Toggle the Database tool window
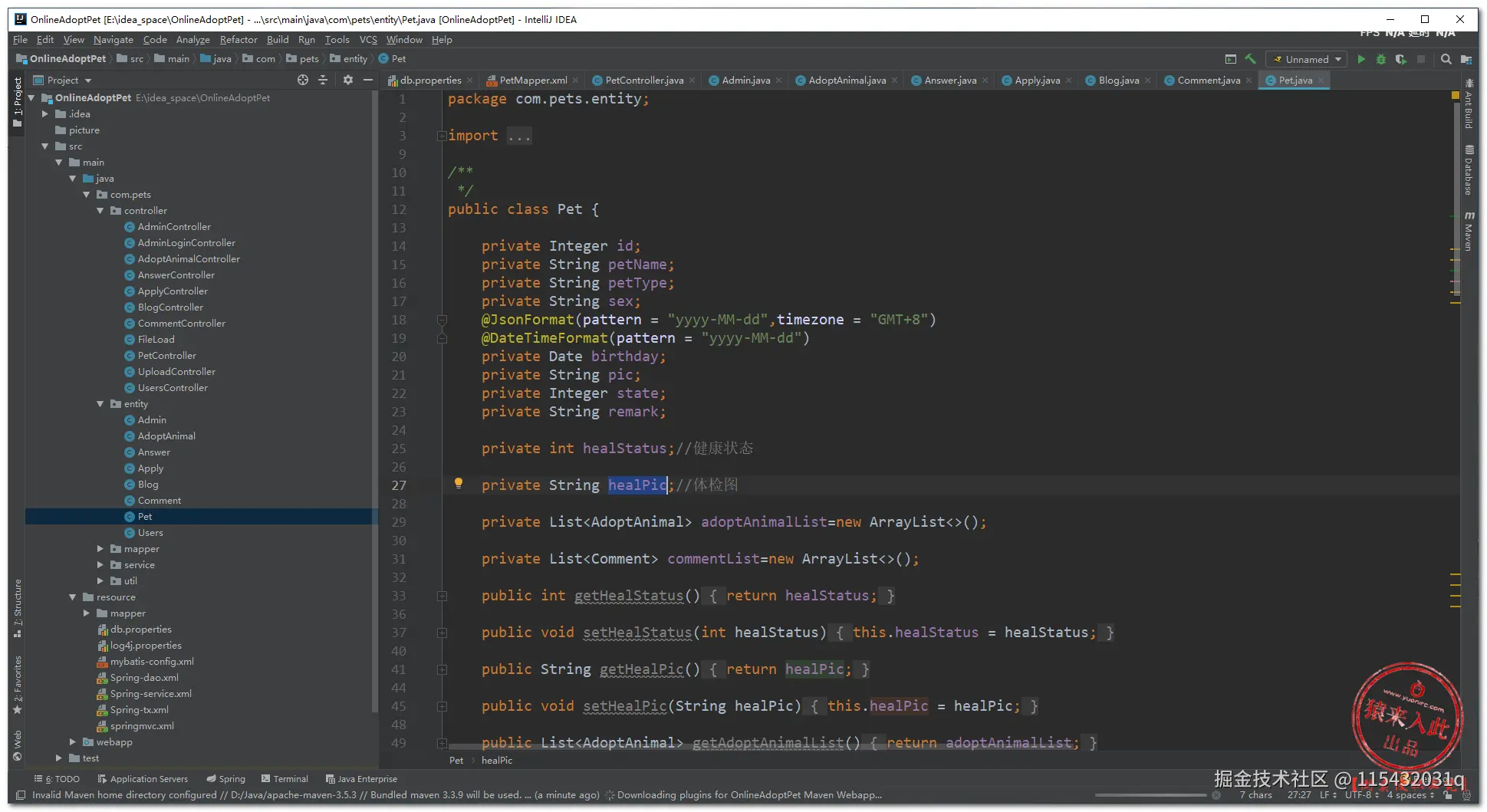 (1469, 170)
